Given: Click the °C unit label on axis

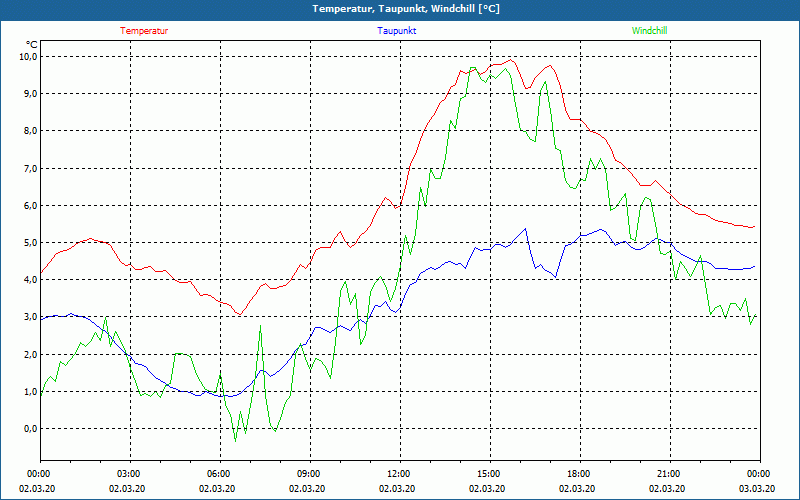Looking at the screenshot, I should 32,44.
